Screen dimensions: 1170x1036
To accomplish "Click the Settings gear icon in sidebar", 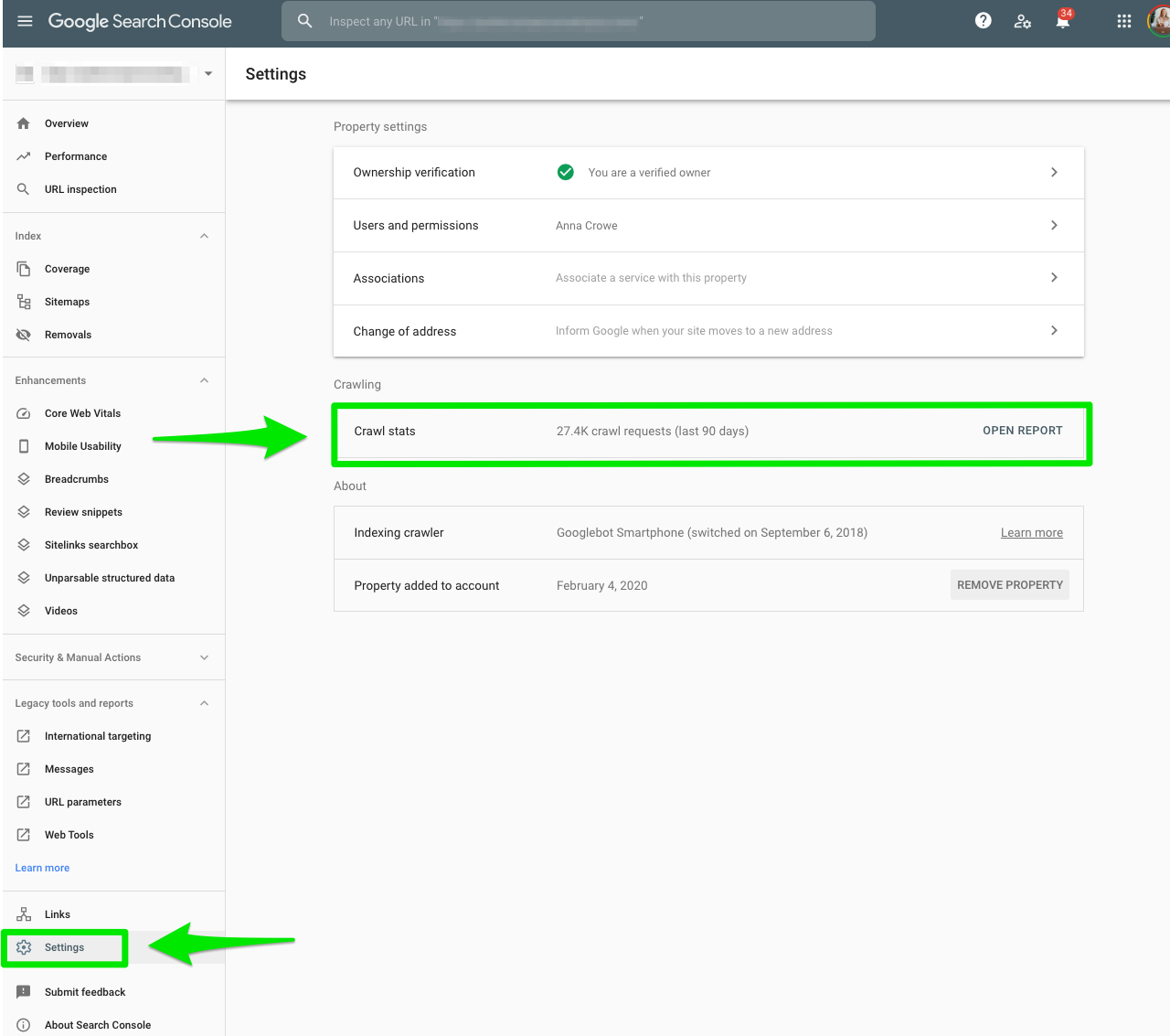I will tap(24, 947).
